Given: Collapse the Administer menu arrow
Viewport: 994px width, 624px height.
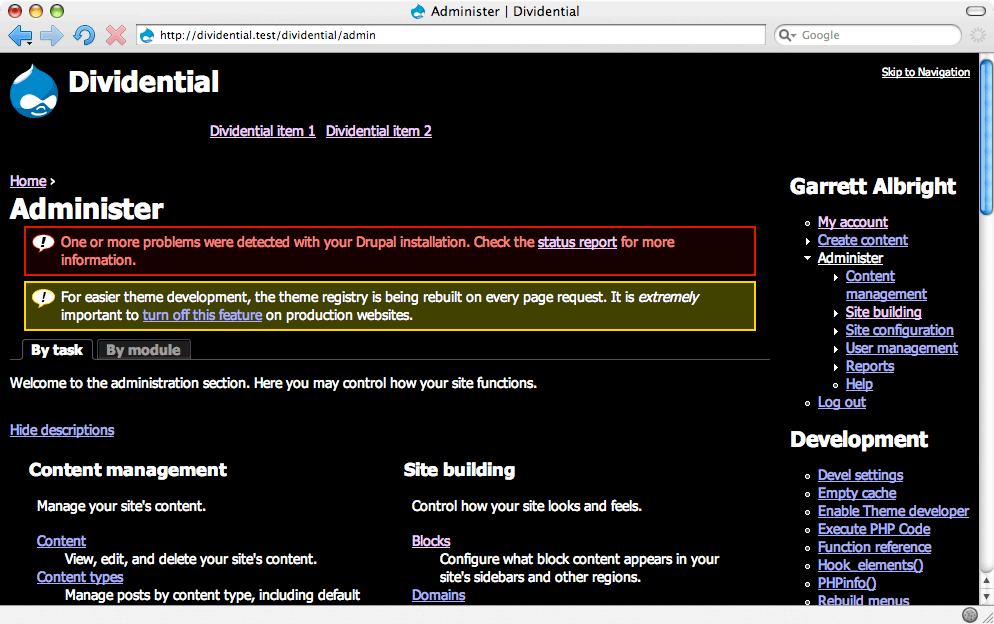Looking at the screenshot, I should click(x=808, y=258).
